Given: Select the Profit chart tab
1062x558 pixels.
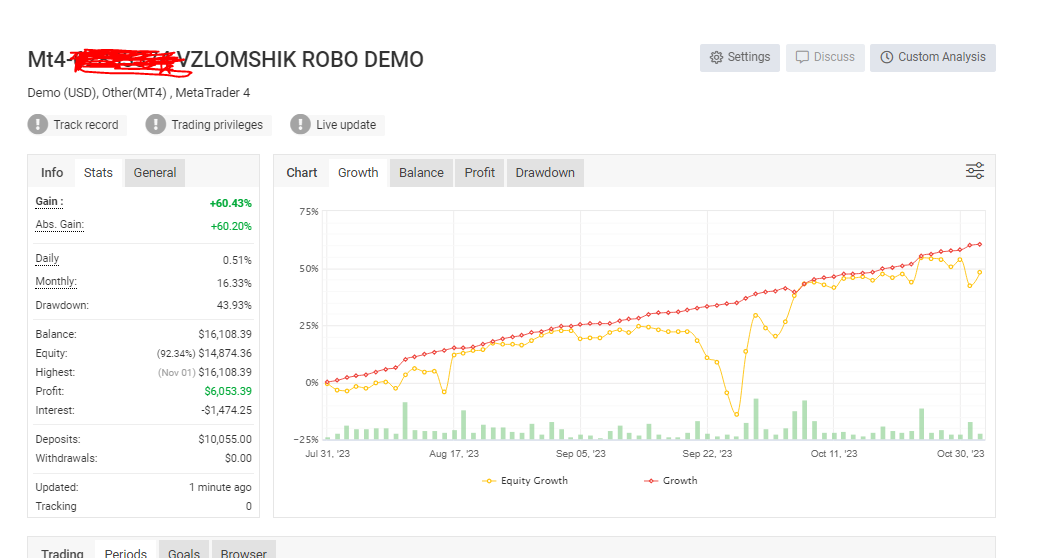Looking at the screenshot, I should 480,173.
